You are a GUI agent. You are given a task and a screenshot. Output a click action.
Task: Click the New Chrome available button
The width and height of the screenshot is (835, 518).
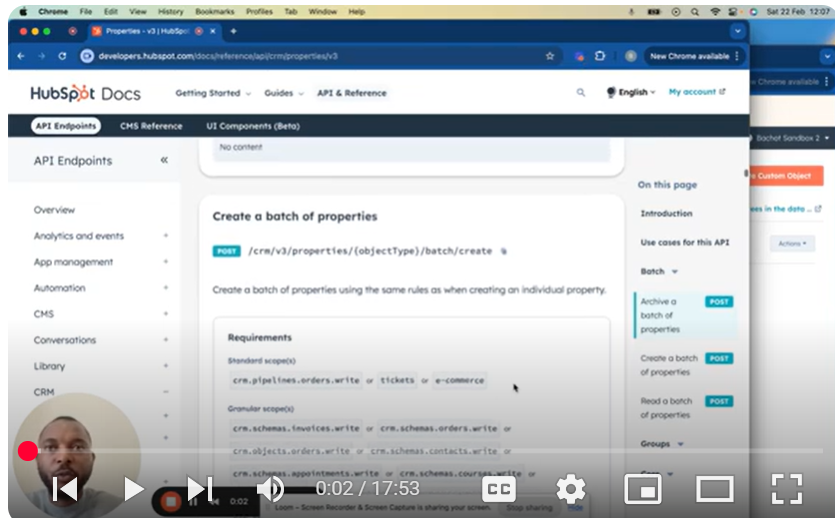[x=689, y=56]
